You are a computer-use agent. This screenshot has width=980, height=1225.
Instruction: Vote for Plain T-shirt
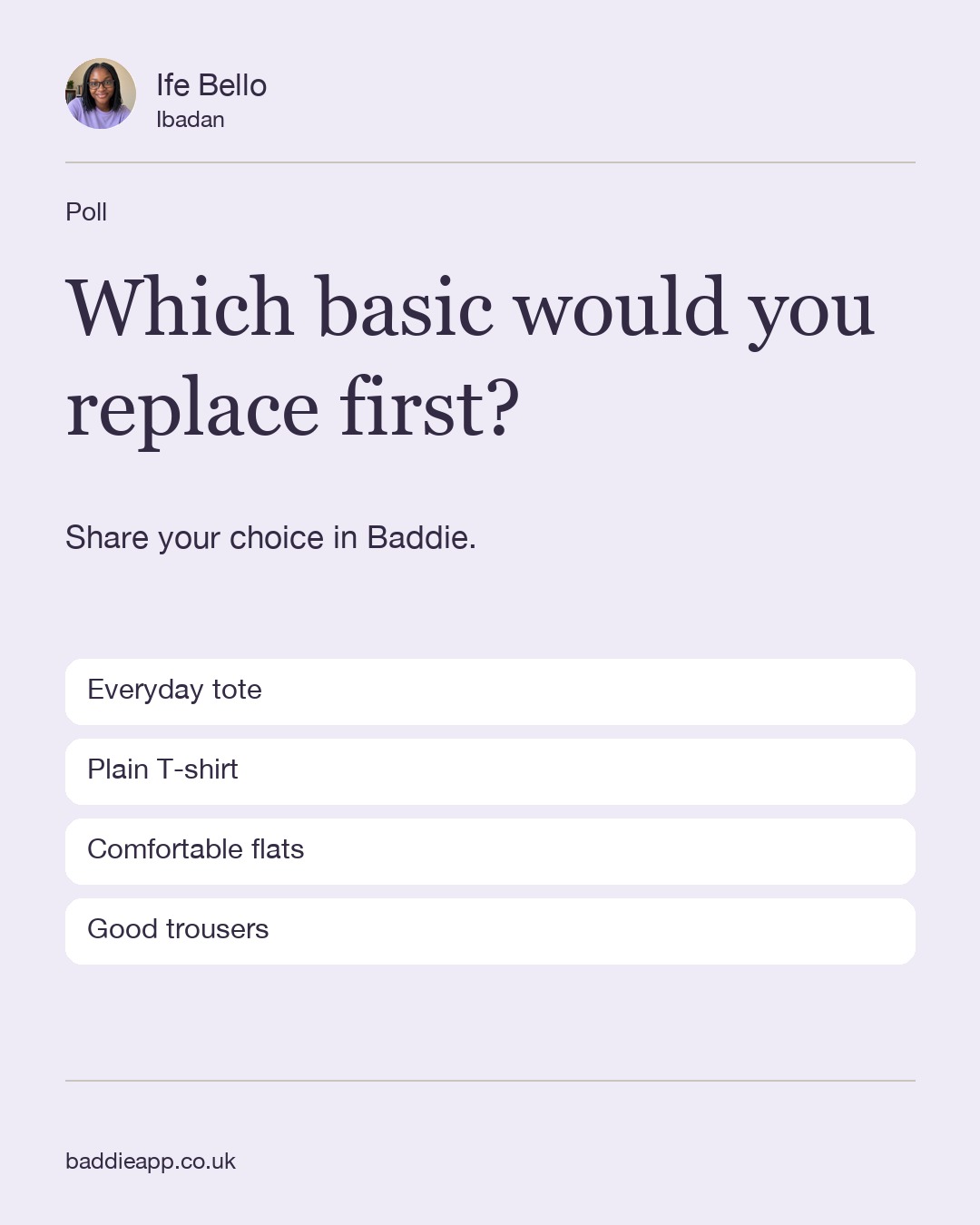point(490,771)
